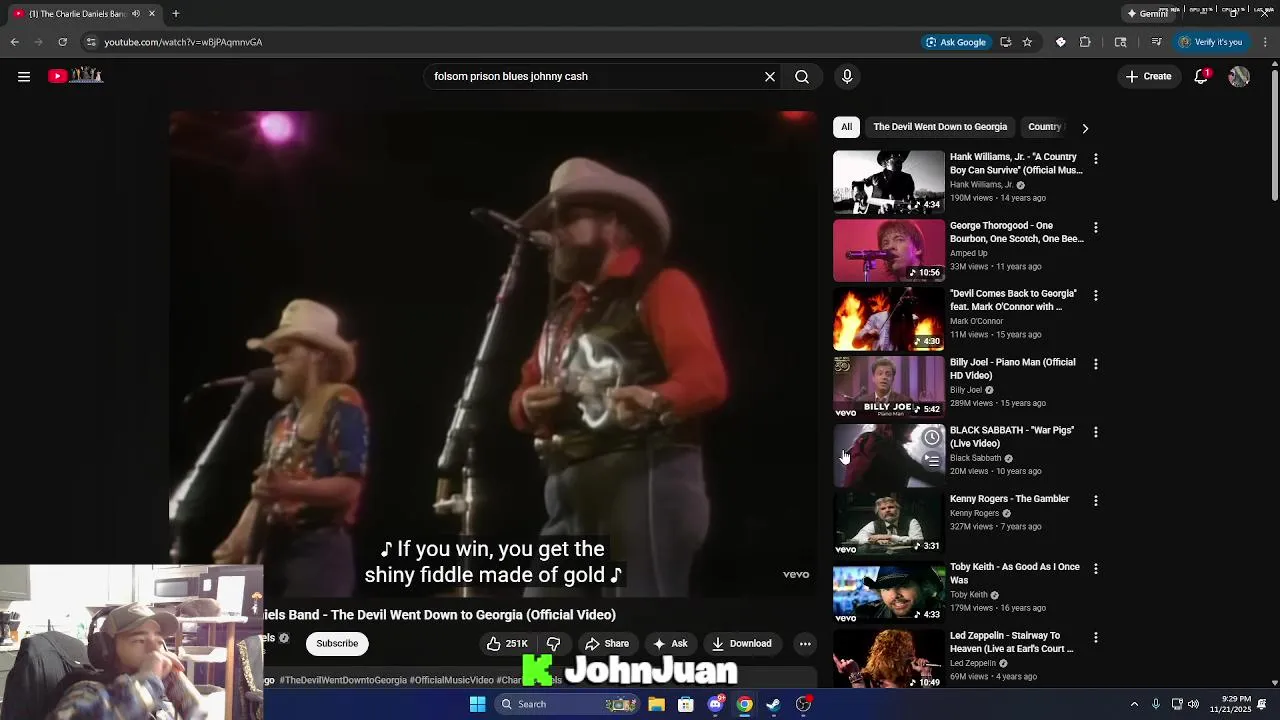Open Chrome three-dot menu
Screen dimensions: 1280x720
point(1266,42)
